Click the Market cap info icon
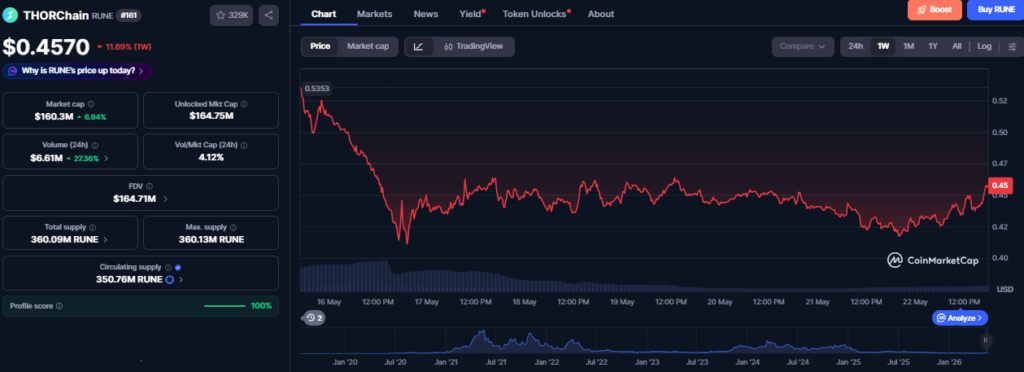 (91, 104)
